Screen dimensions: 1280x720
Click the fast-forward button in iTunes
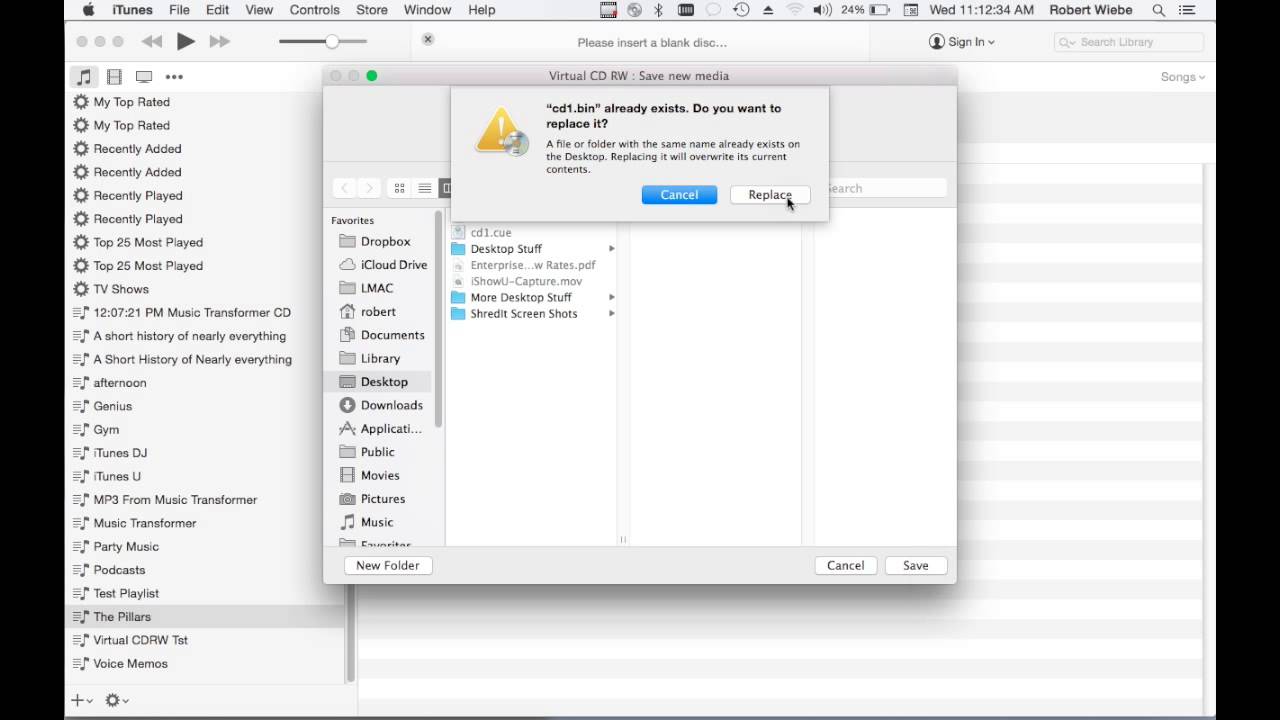(x=220, y=41)
